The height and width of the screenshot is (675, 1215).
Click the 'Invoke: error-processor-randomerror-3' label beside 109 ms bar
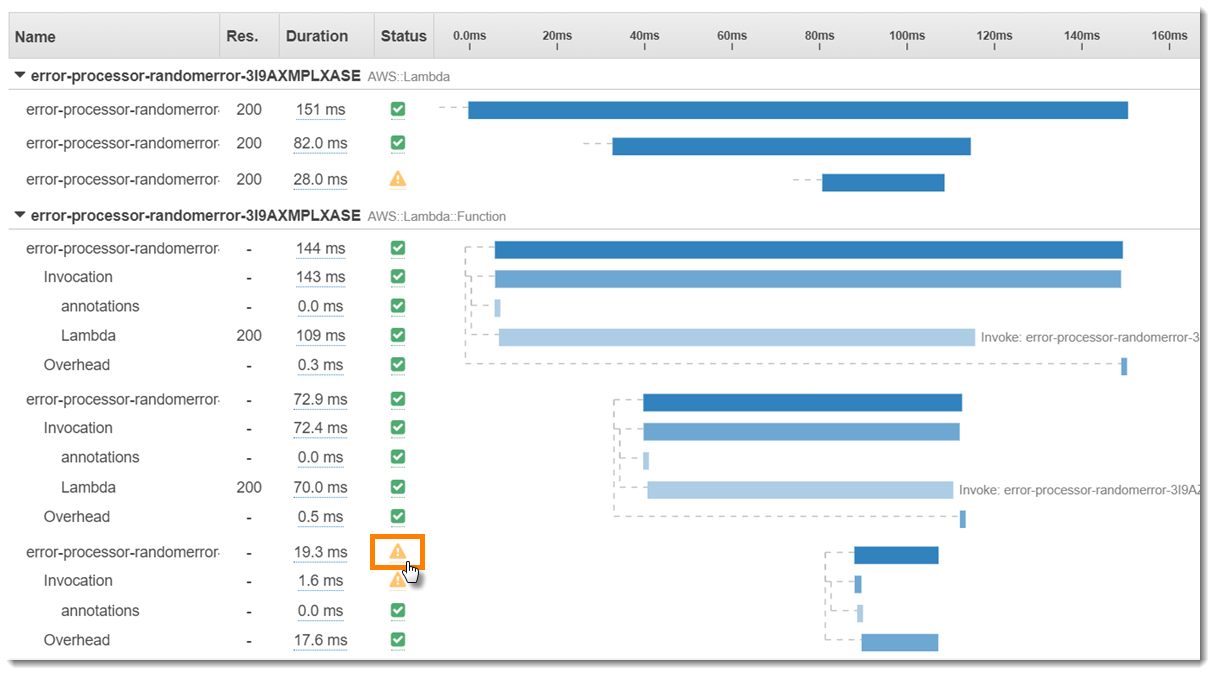click(x=1090, y=338)
